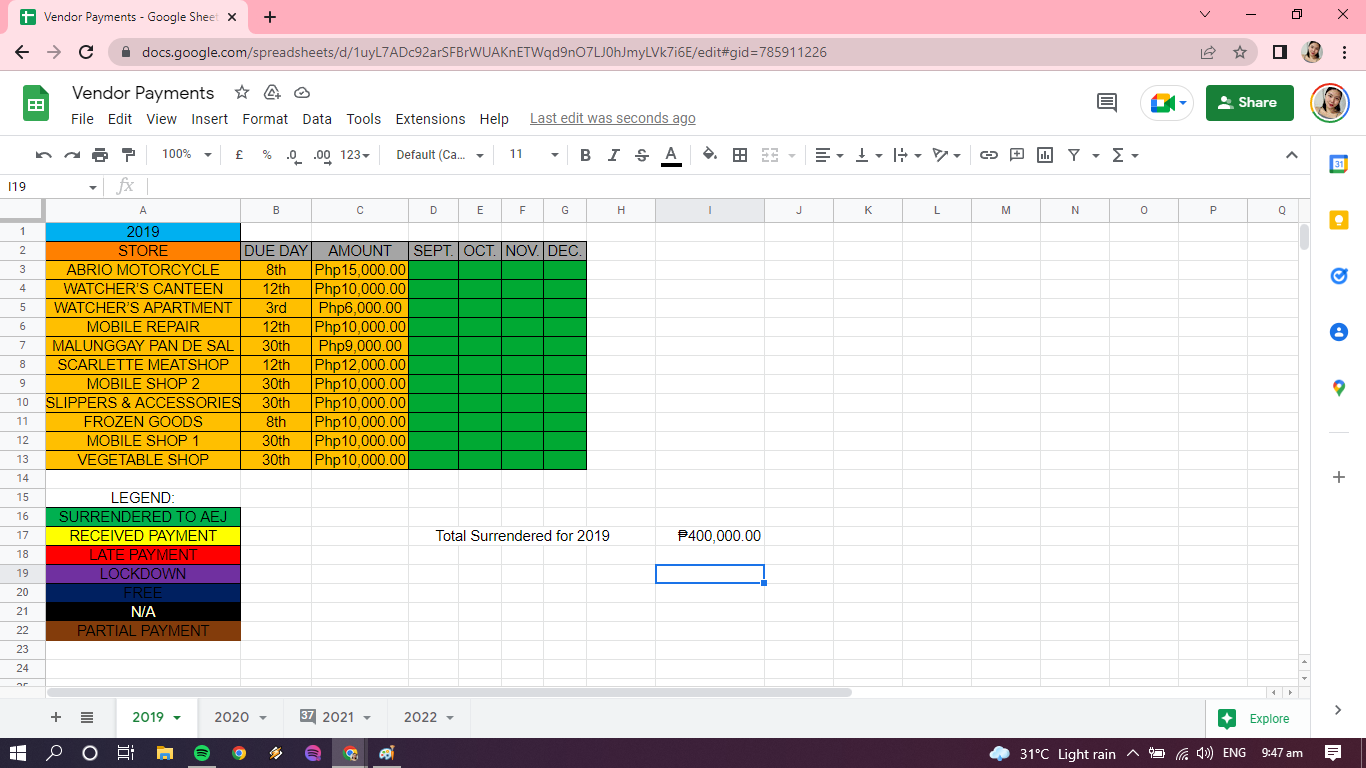The image size is (1366, 768).
Task: Add a new sheet
Action: click(56, 718)
